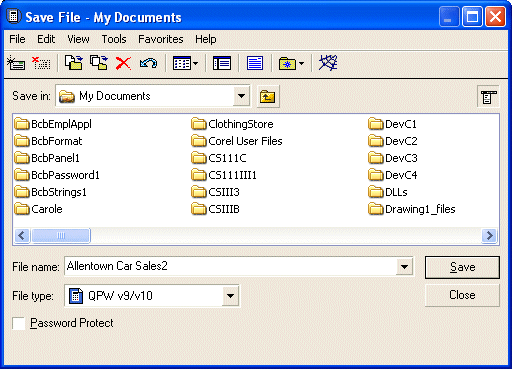Click the web network icon in toolbar
Screen dimensions: 512x369
[328, 63]
